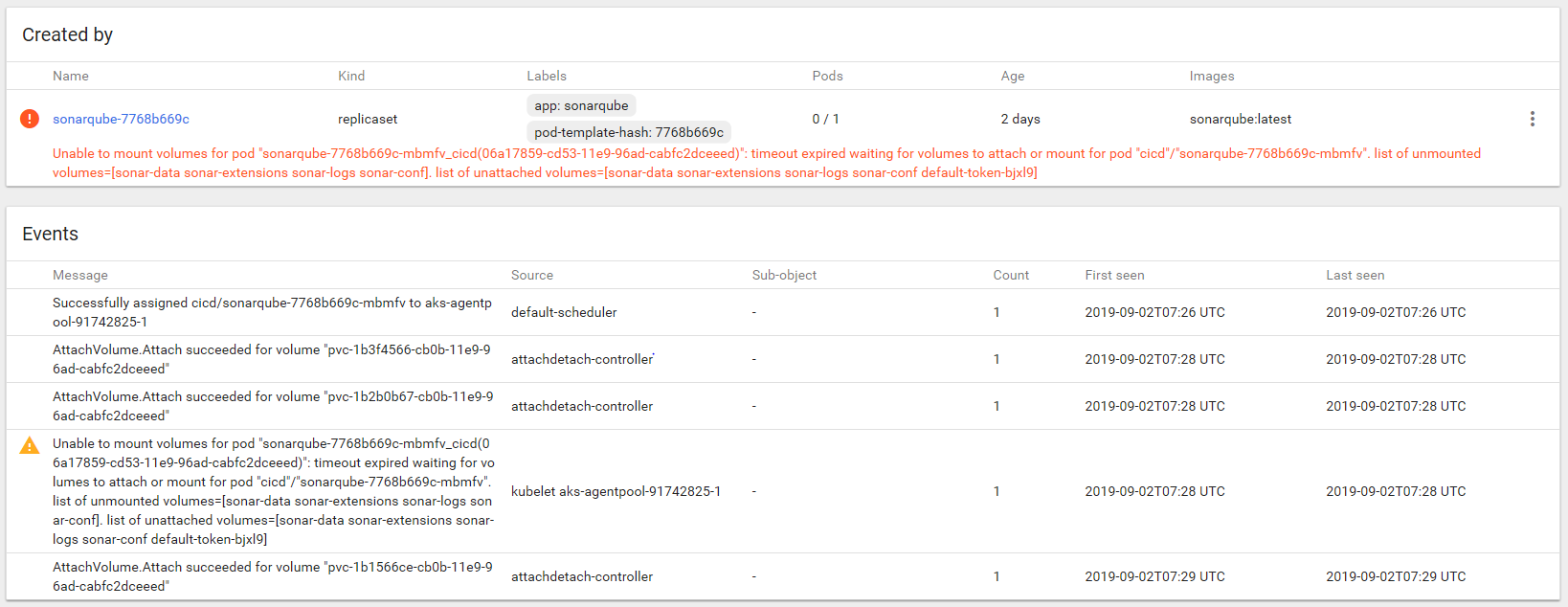This screenshot has height=607, width=1568.
Task: Click the 'Events' section heading
Action: [x=50, y=234]
